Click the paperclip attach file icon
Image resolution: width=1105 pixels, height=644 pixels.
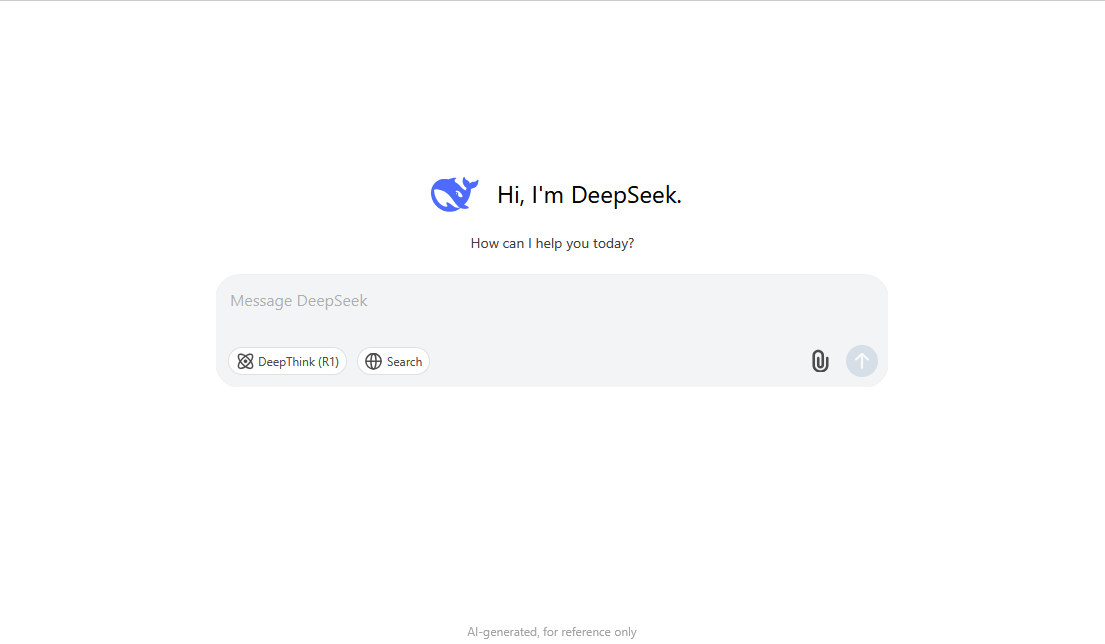click(x=820, y=361)
